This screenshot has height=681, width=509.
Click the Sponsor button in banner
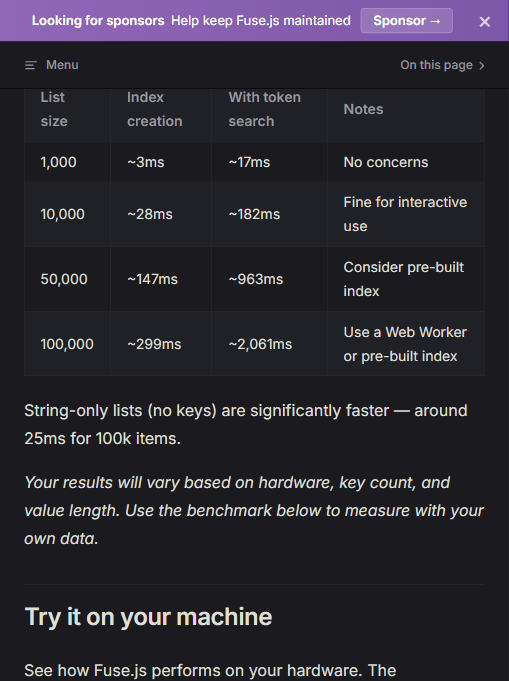pyautogui.click(x=407, y=20)
